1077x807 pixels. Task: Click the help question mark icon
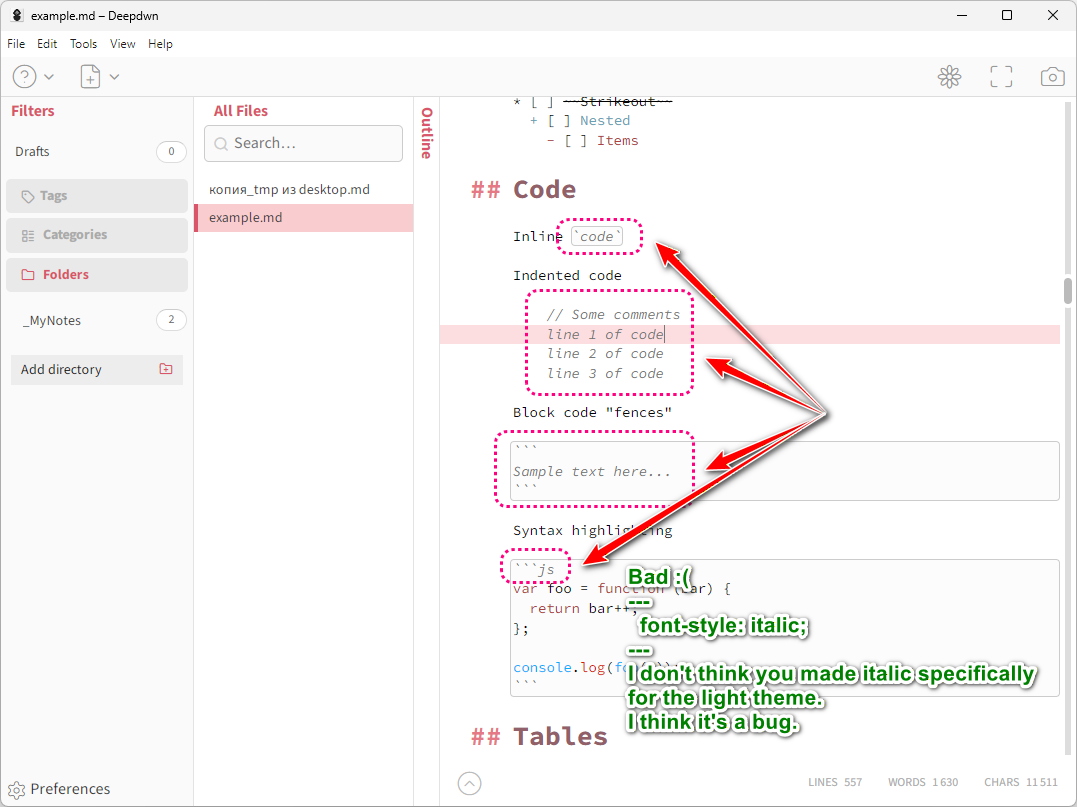[25, 77]
